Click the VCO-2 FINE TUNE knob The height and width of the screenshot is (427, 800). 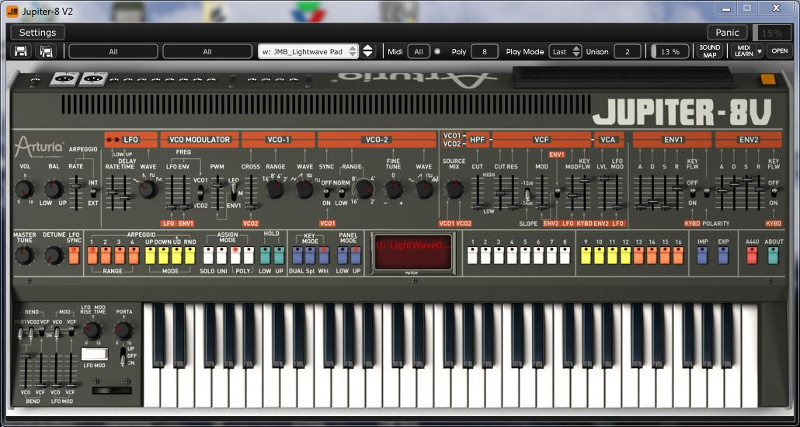(x=393, y=189)
